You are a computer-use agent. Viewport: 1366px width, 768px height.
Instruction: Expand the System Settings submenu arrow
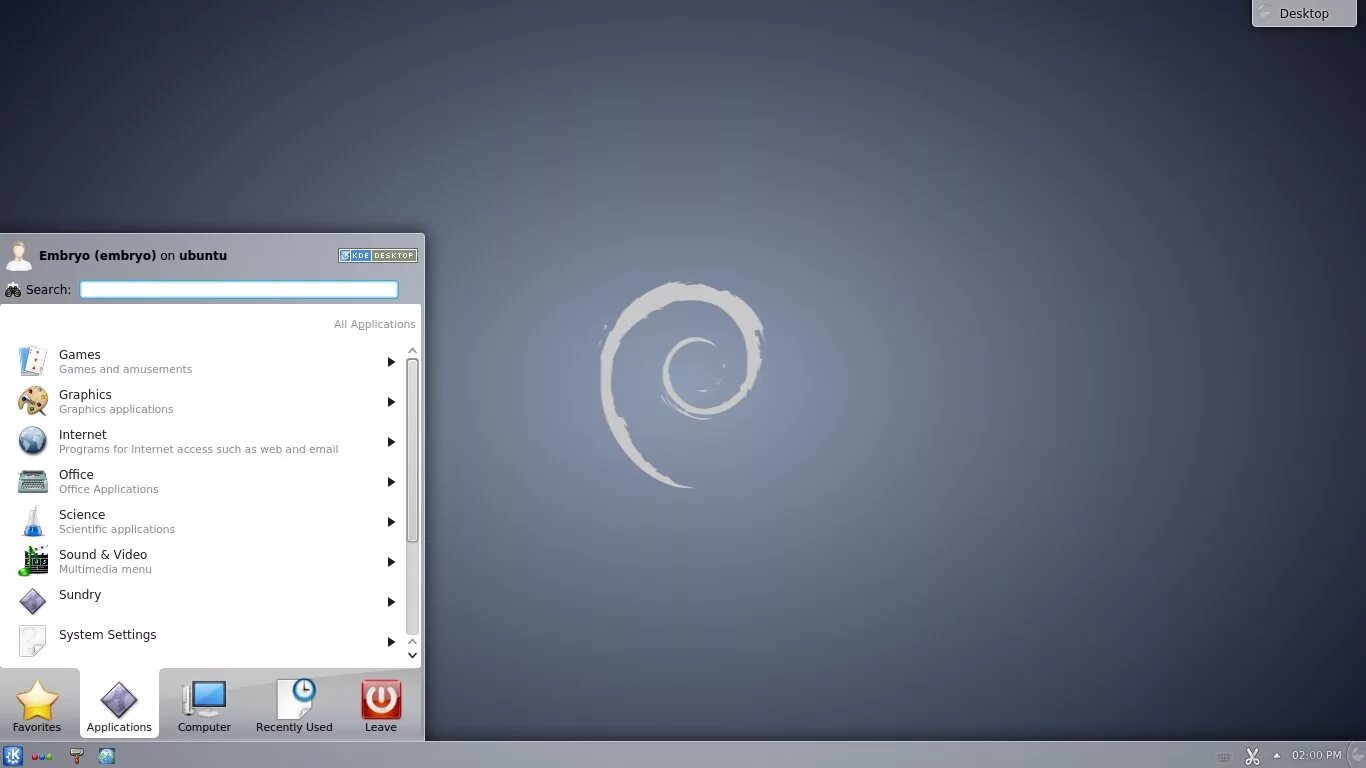(391, 642)
